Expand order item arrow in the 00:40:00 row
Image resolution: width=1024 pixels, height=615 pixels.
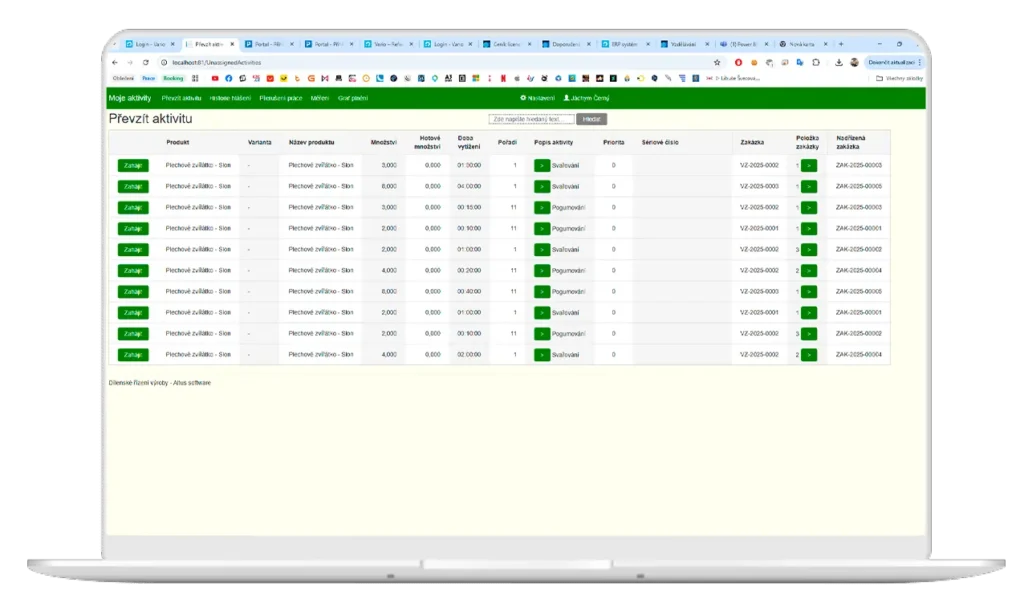point(808,292)
